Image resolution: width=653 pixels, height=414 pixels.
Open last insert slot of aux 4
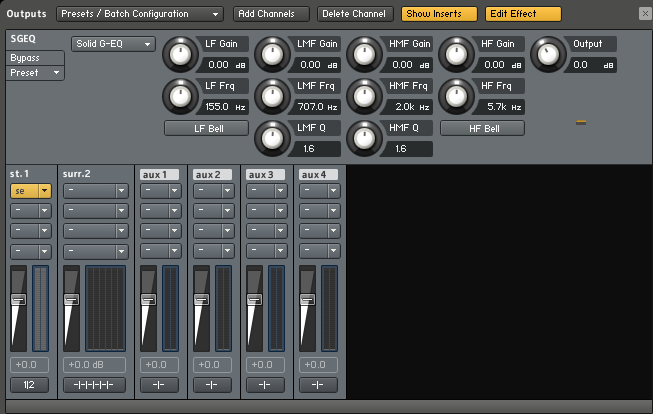click(319, 251)
